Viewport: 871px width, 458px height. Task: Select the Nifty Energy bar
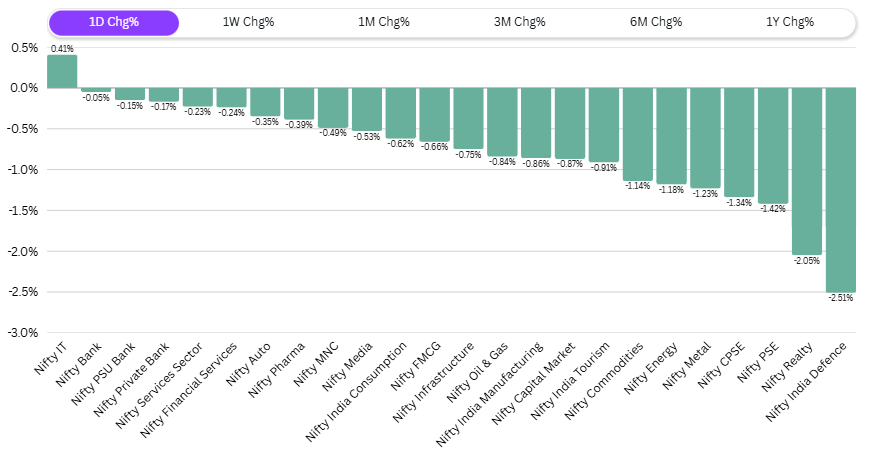click(671, 135)
